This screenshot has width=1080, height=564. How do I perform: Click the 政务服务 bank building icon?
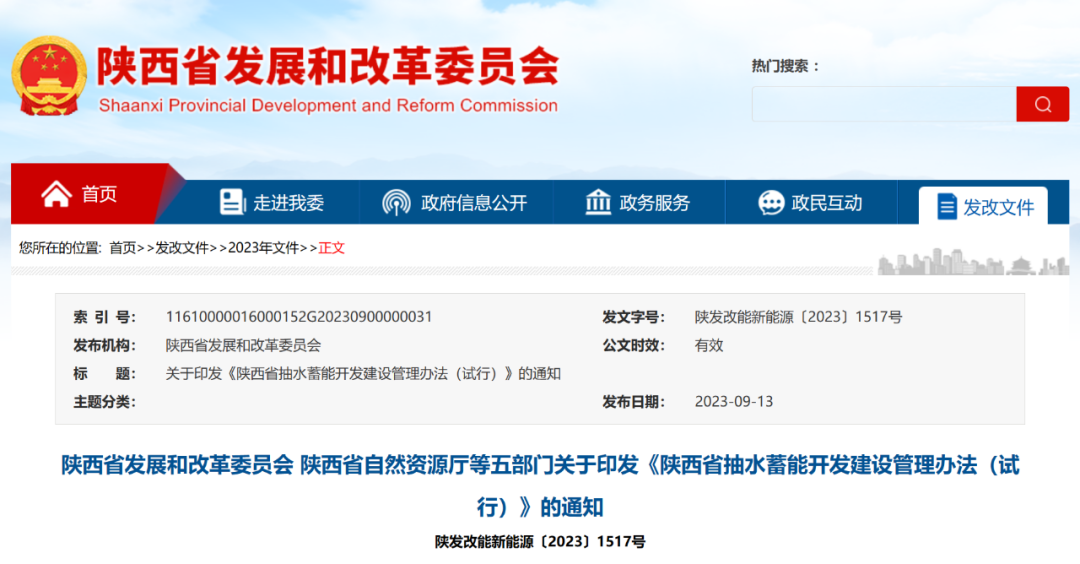pyautogui.click(x=598, y=203)
